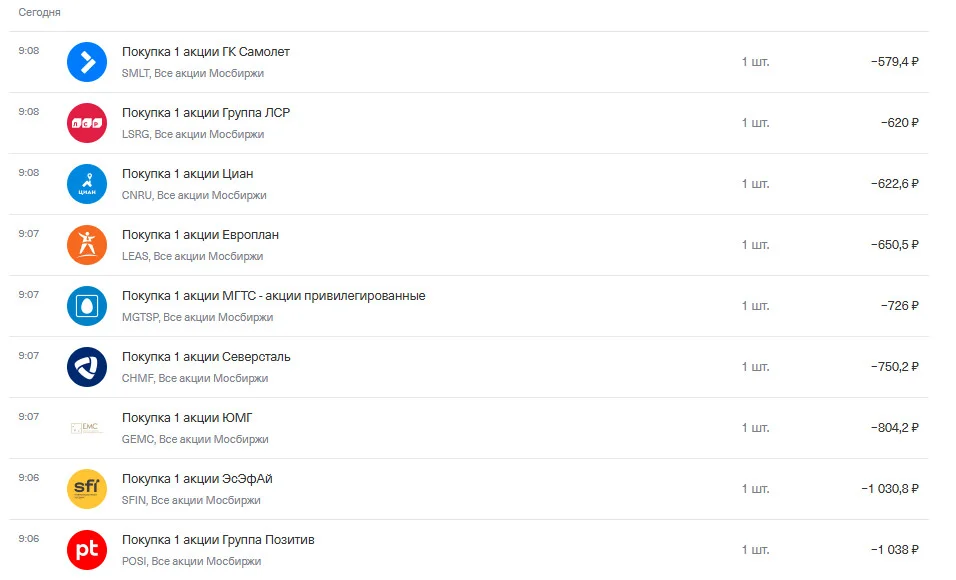Image resolution: width=956 pixels, height=580 pixels.
Task: Select the orange Европлан logo icon
Action: click(87, 245)
